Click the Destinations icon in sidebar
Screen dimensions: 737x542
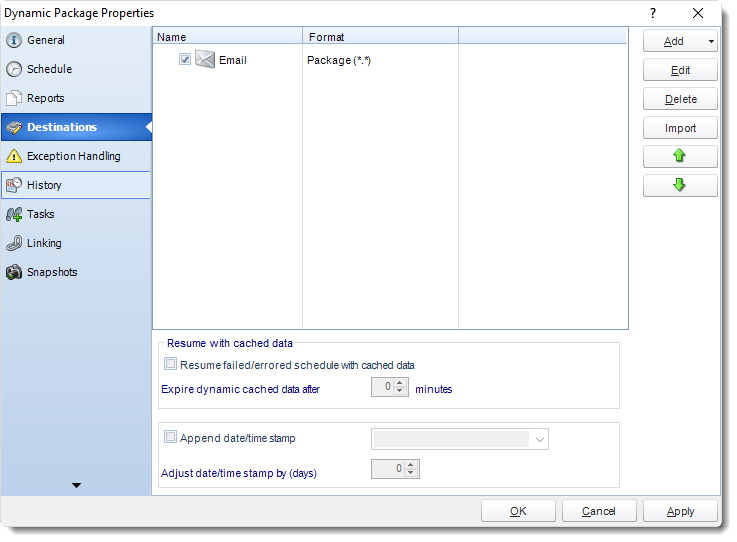coord(14,127)
